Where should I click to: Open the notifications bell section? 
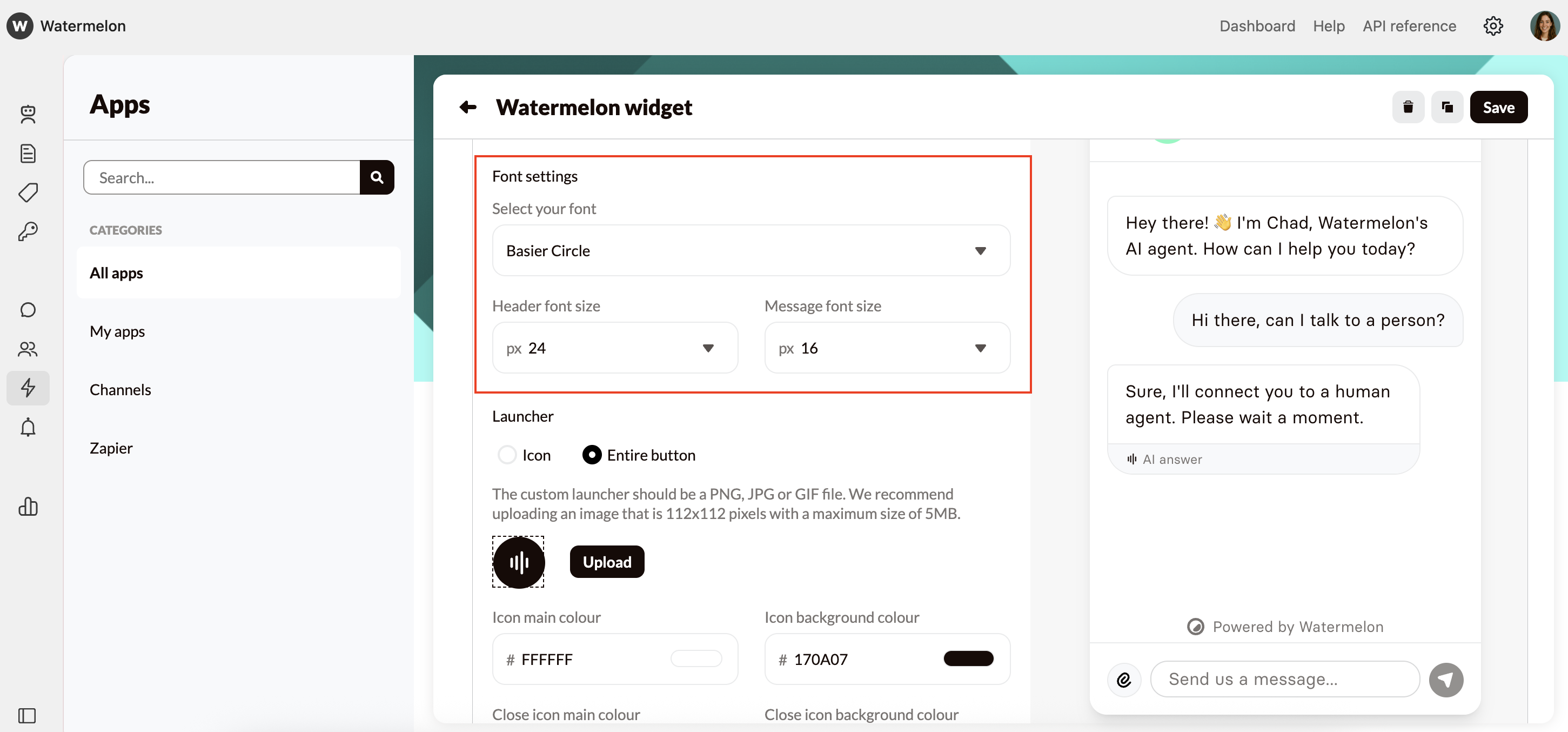(28, 428)
